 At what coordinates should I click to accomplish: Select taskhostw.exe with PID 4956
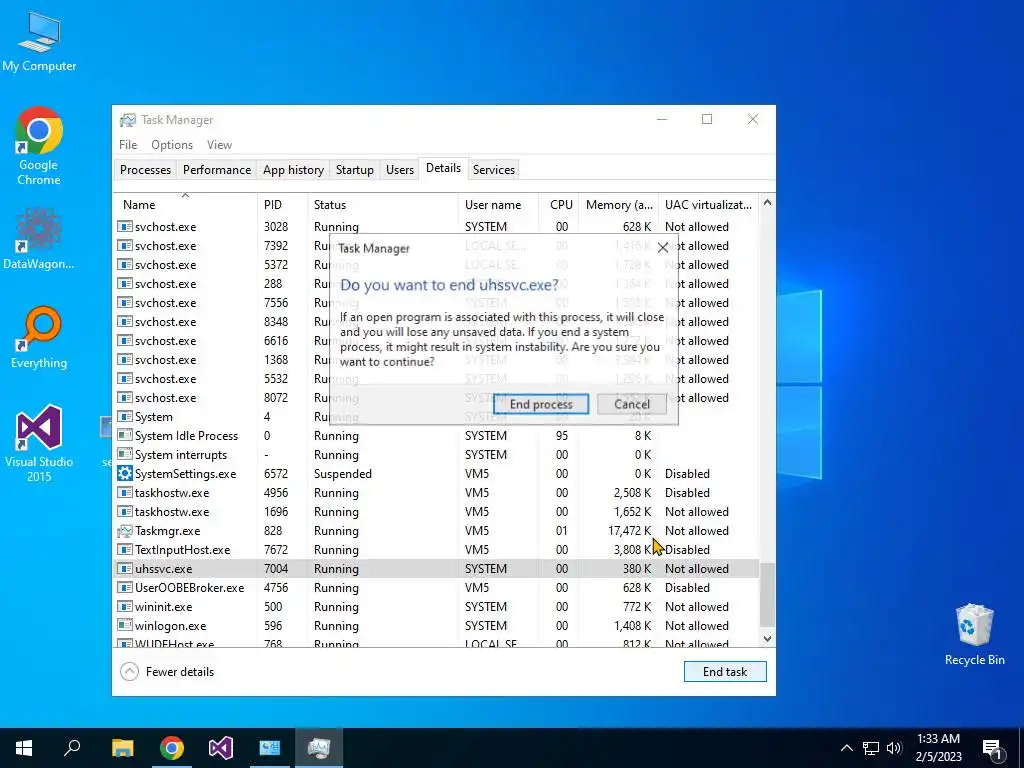(x=436, y=492)
